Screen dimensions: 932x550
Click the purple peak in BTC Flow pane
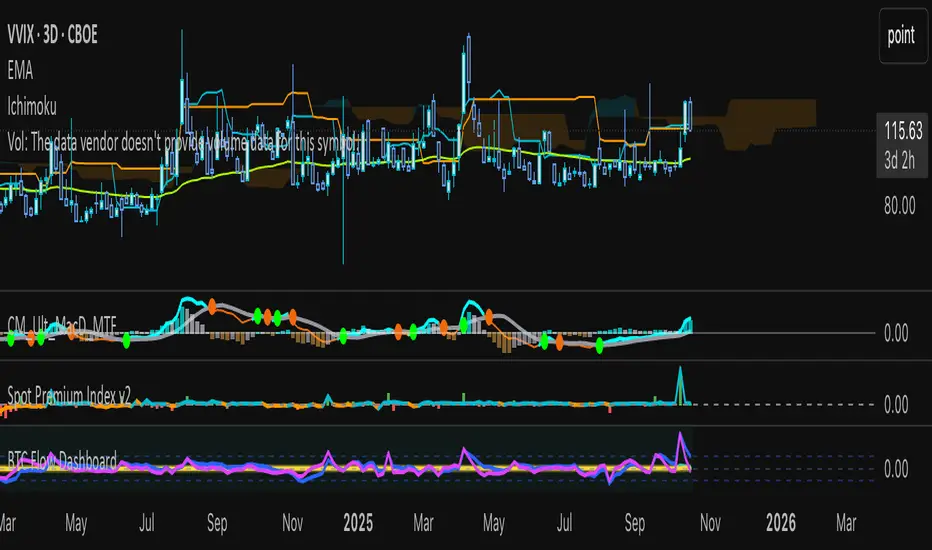coord(681,434)
